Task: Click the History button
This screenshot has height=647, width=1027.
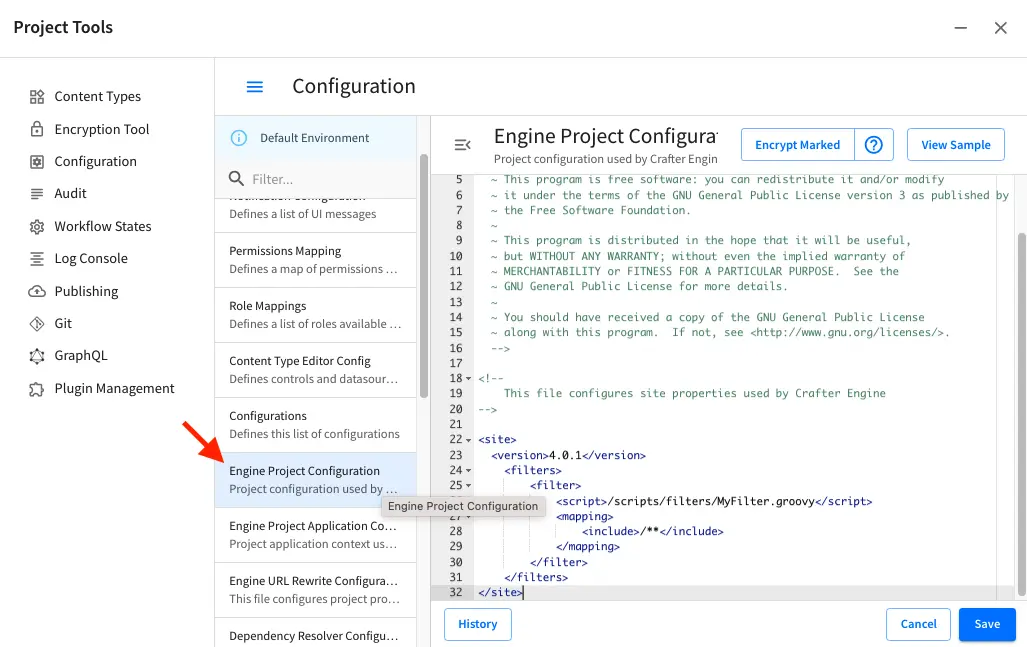Action: [477, 624]
